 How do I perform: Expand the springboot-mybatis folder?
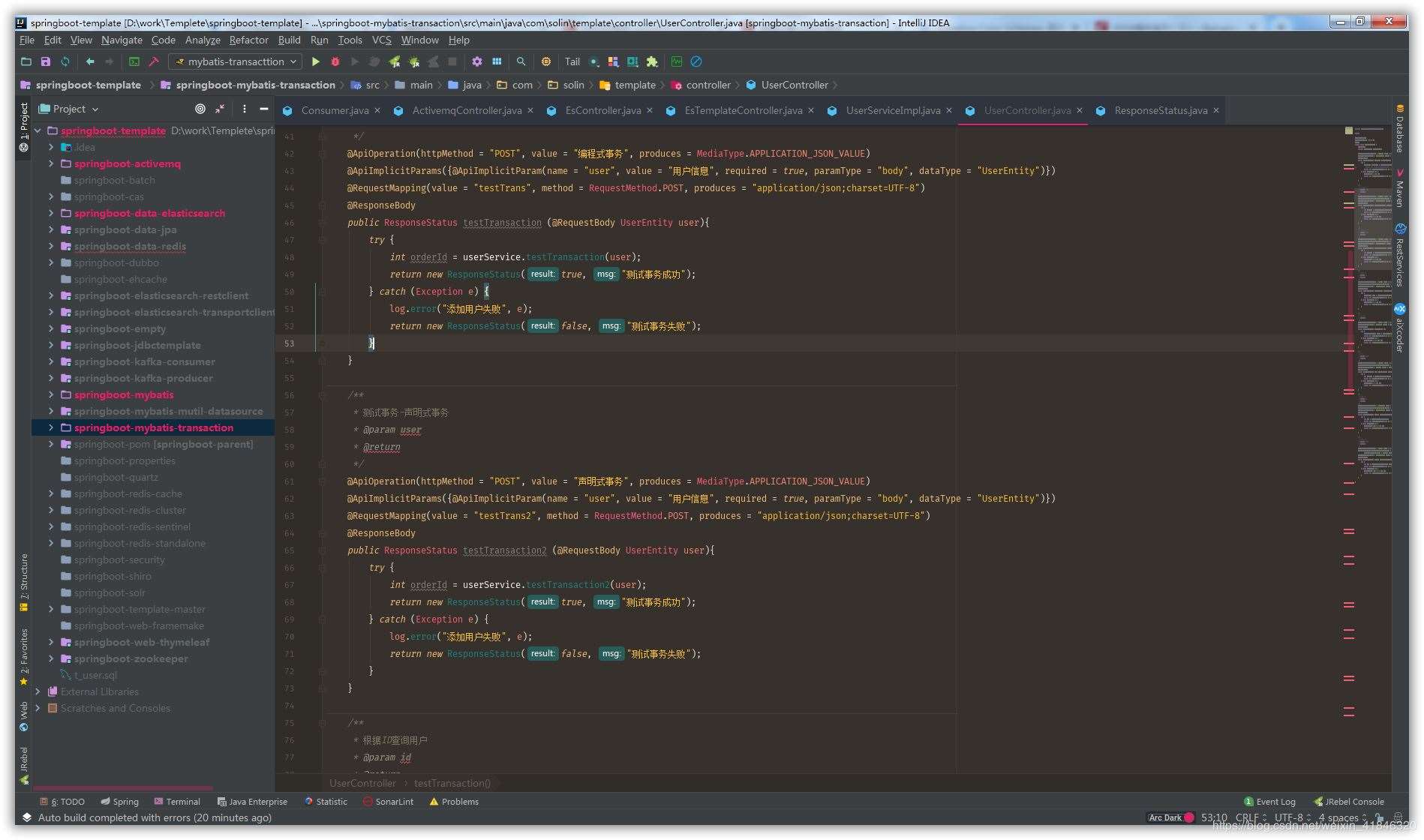point(51,394)
